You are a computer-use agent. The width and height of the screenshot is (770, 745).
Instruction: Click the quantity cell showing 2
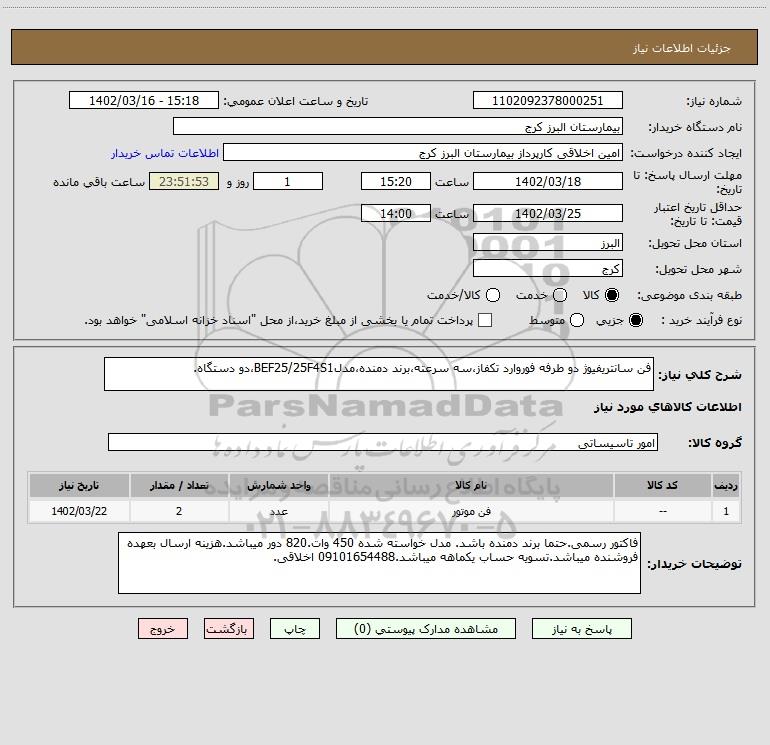click(179, 511)
